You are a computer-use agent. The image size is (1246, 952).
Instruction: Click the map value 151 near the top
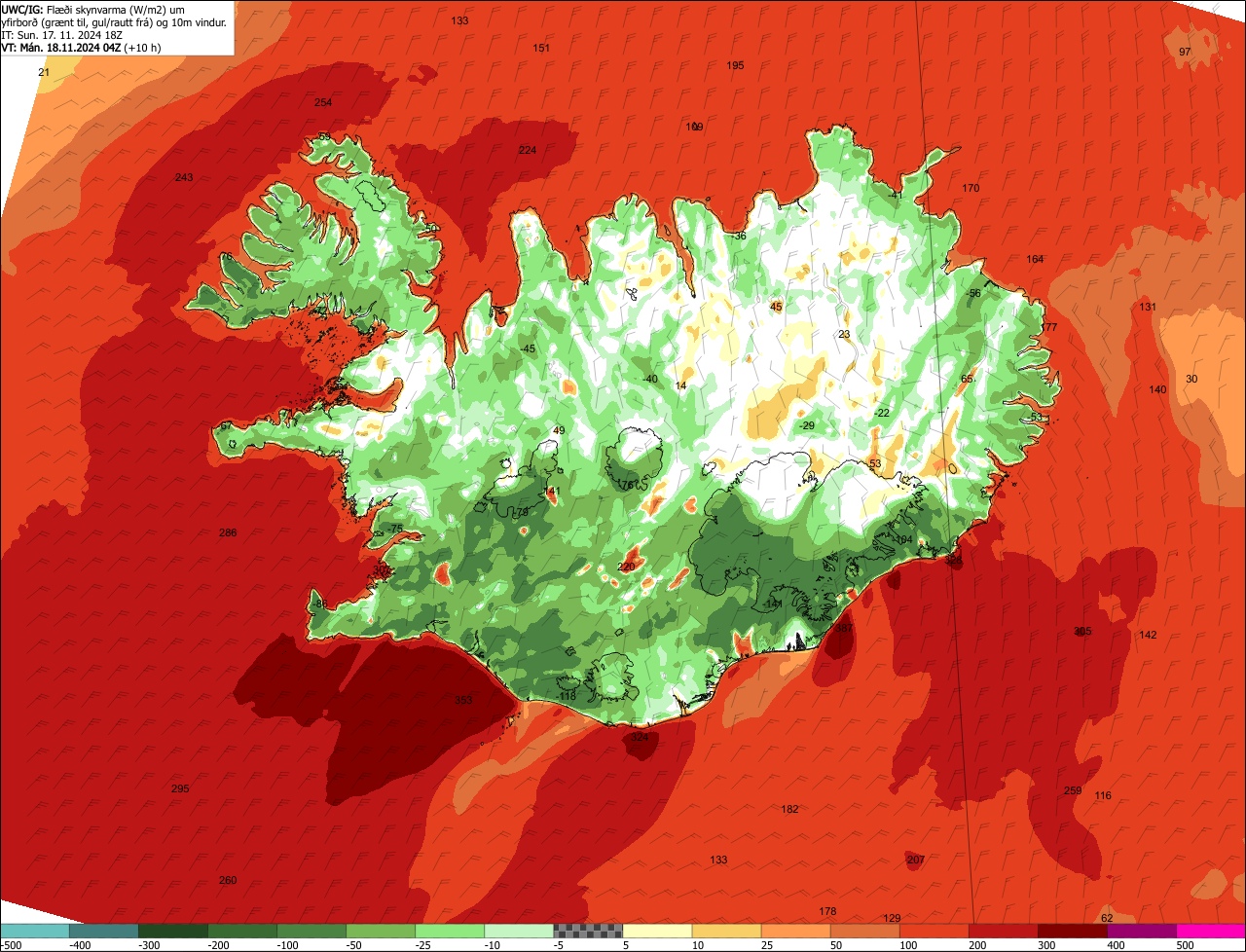541,48
